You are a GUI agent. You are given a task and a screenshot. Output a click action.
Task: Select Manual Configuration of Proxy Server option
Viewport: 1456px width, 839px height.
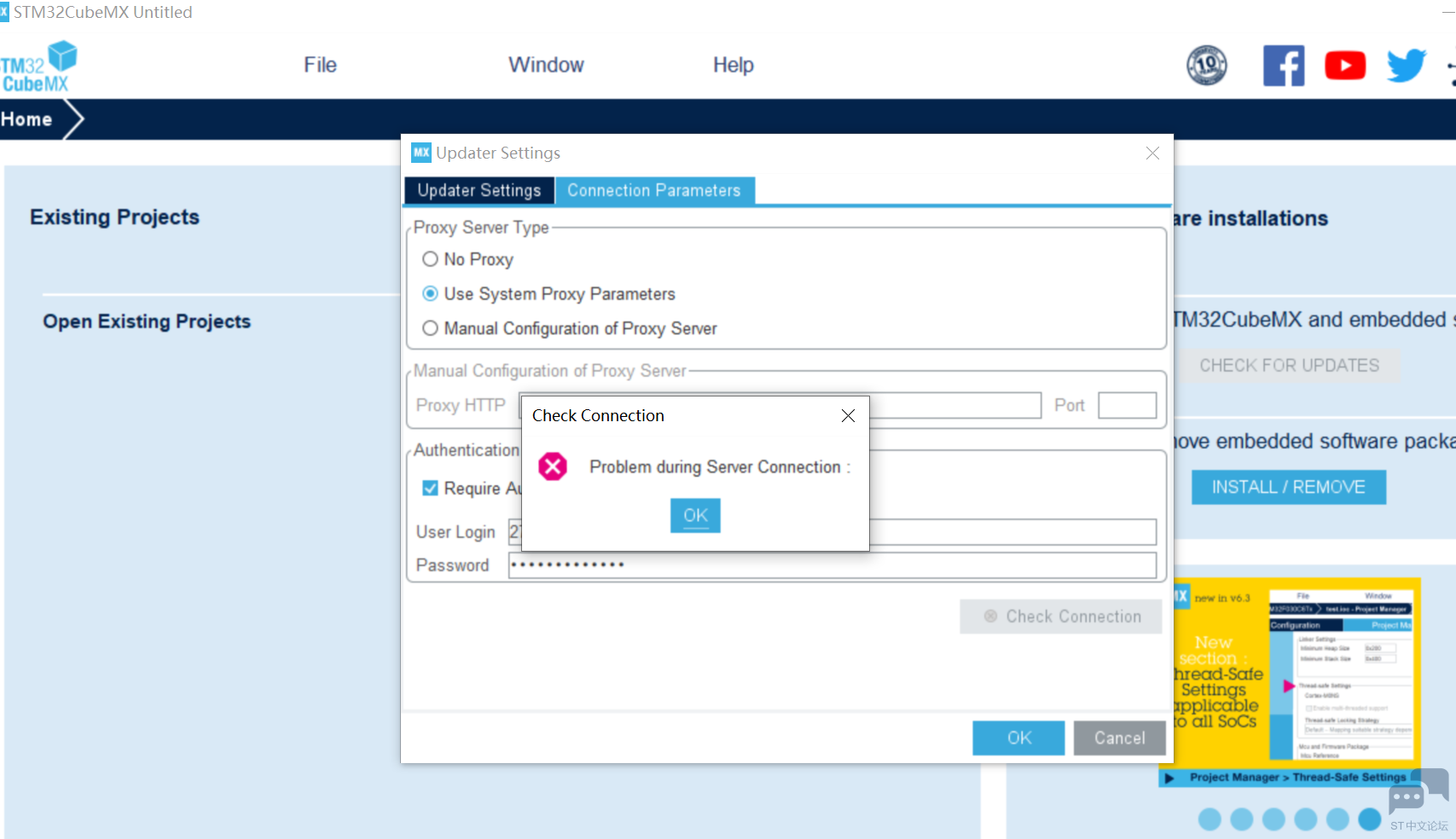click(x=570, y=328)
